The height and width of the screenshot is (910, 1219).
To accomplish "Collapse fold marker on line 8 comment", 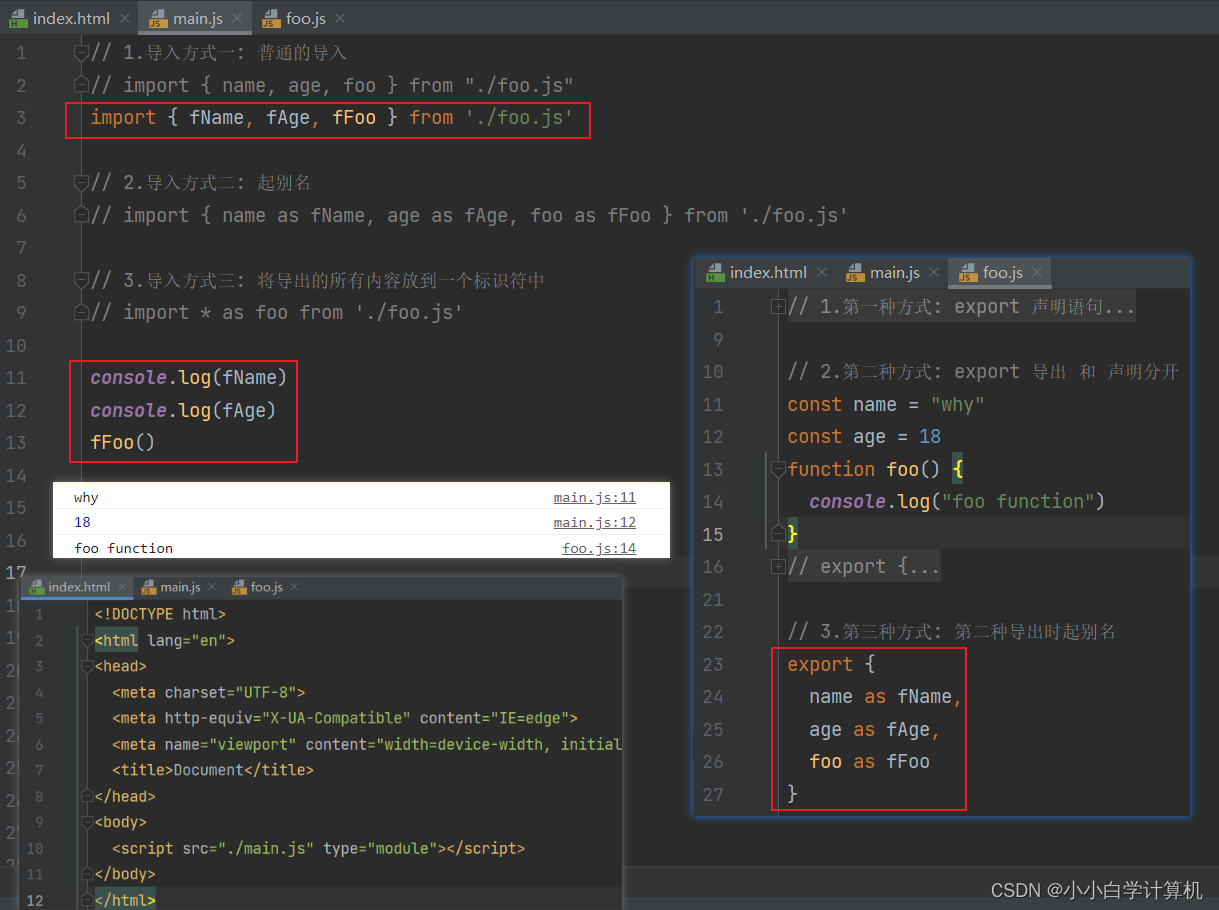I will tap(81, 281).
